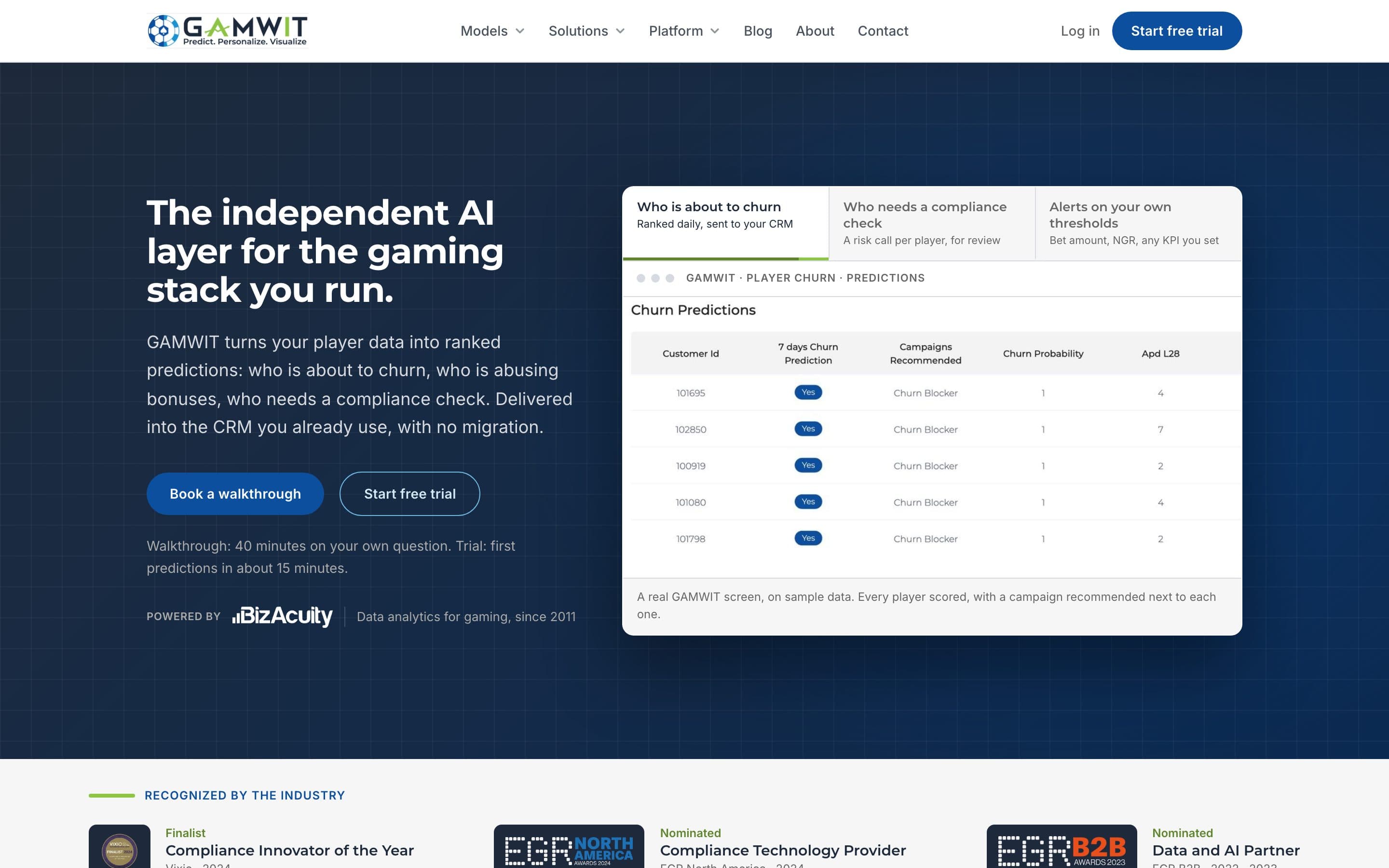Click the Book a walkthrough button
1389x868 pixels.
pyautogui.click(x=235, y=494)
